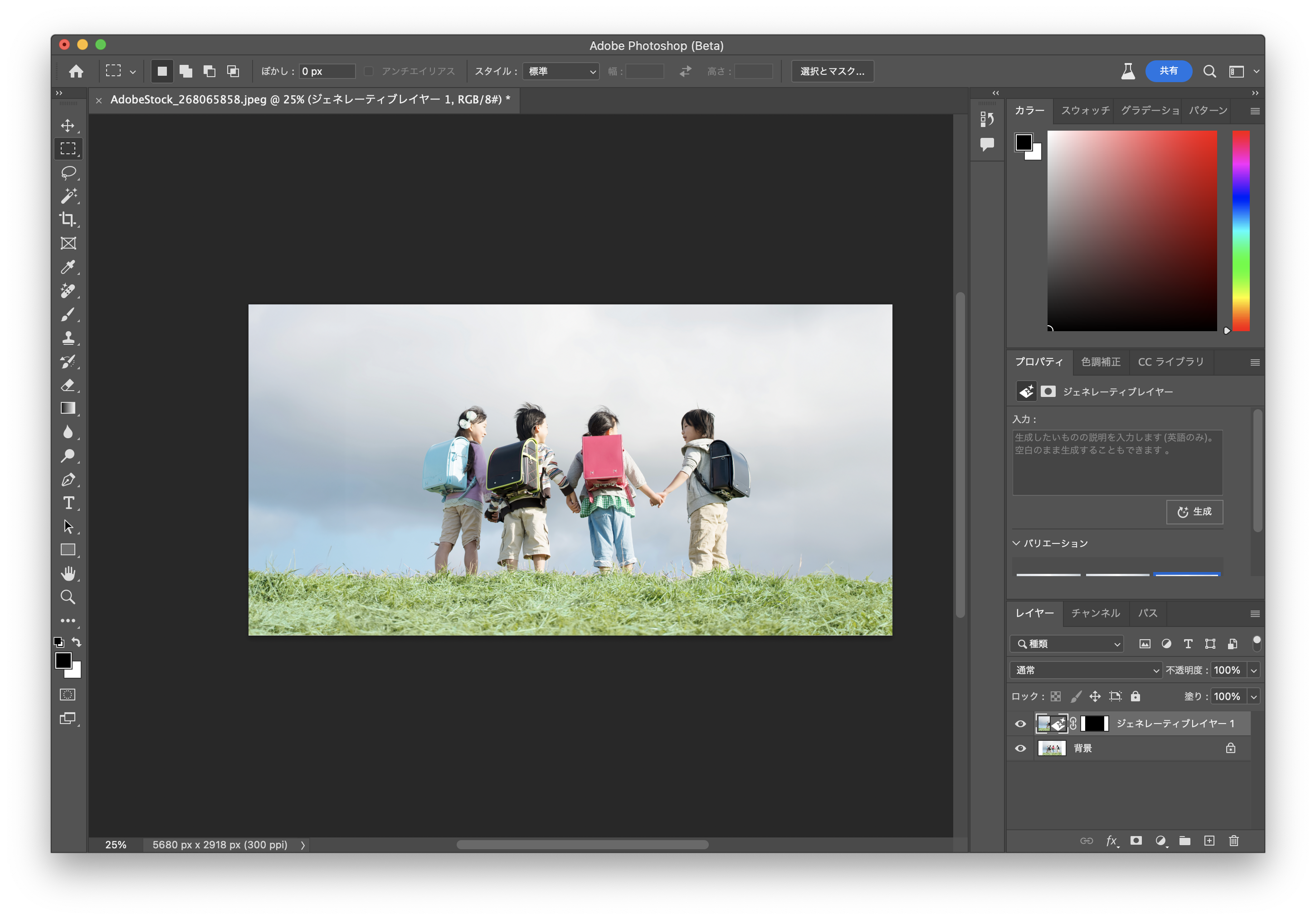Switch to the CC ライブラリ tab
This screenshot has height=920, width=1316.
1170,362
